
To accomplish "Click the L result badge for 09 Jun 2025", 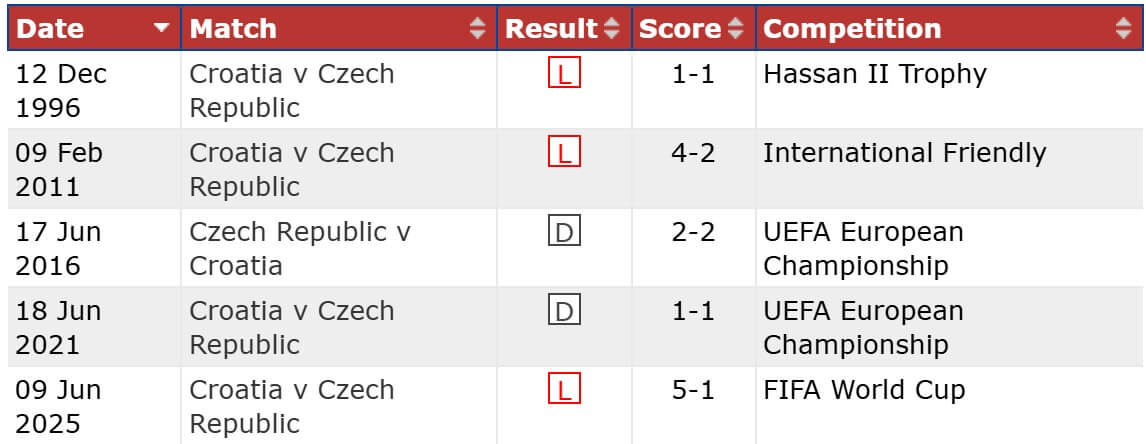I will coord(564,390).
